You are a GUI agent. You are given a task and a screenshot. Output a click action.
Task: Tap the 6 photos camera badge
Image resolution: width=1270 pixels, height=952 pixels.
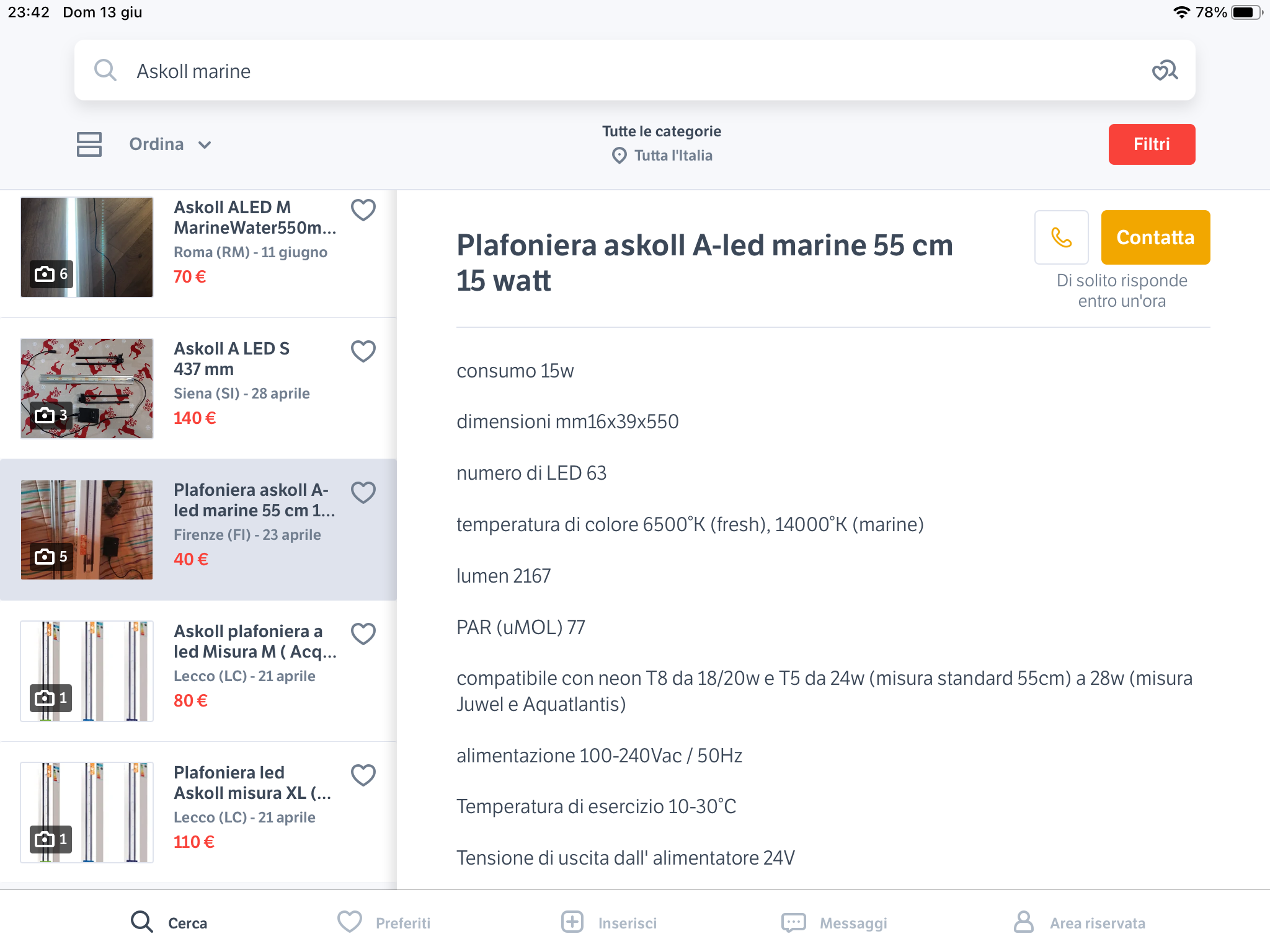click(x=51, y=274)
